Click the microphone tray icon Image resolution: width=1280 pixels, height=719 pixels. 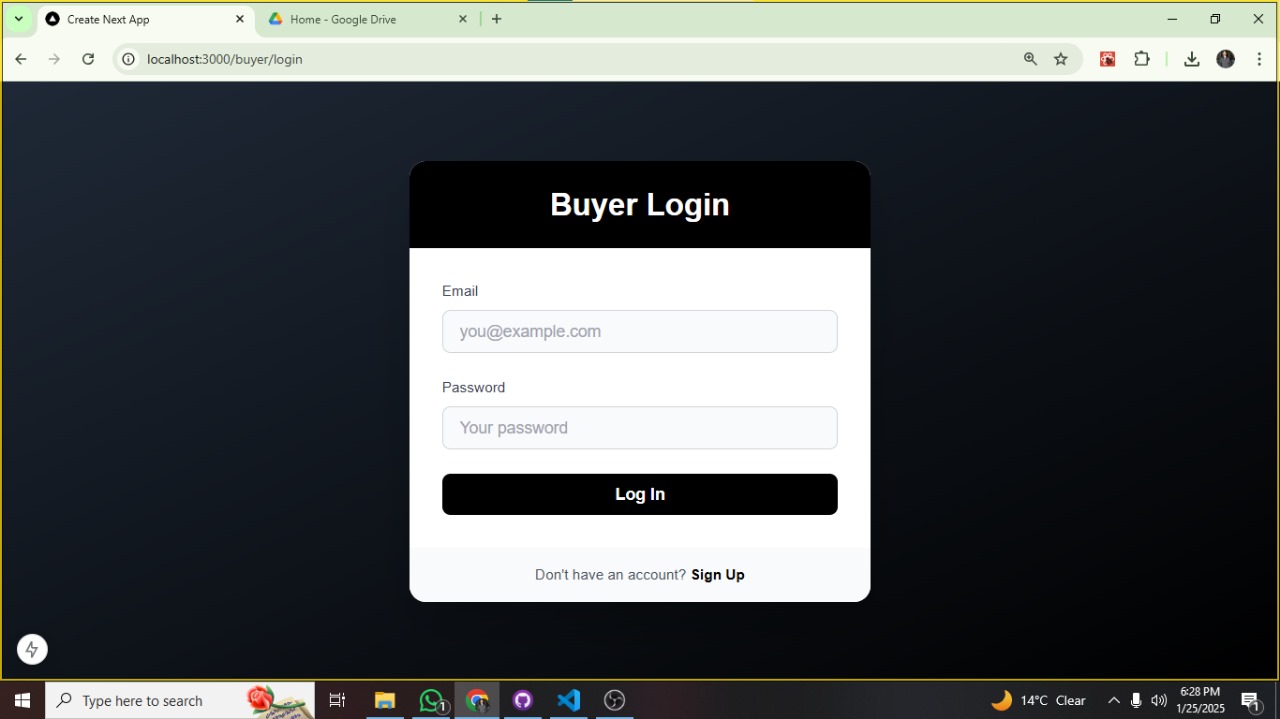1136,700
